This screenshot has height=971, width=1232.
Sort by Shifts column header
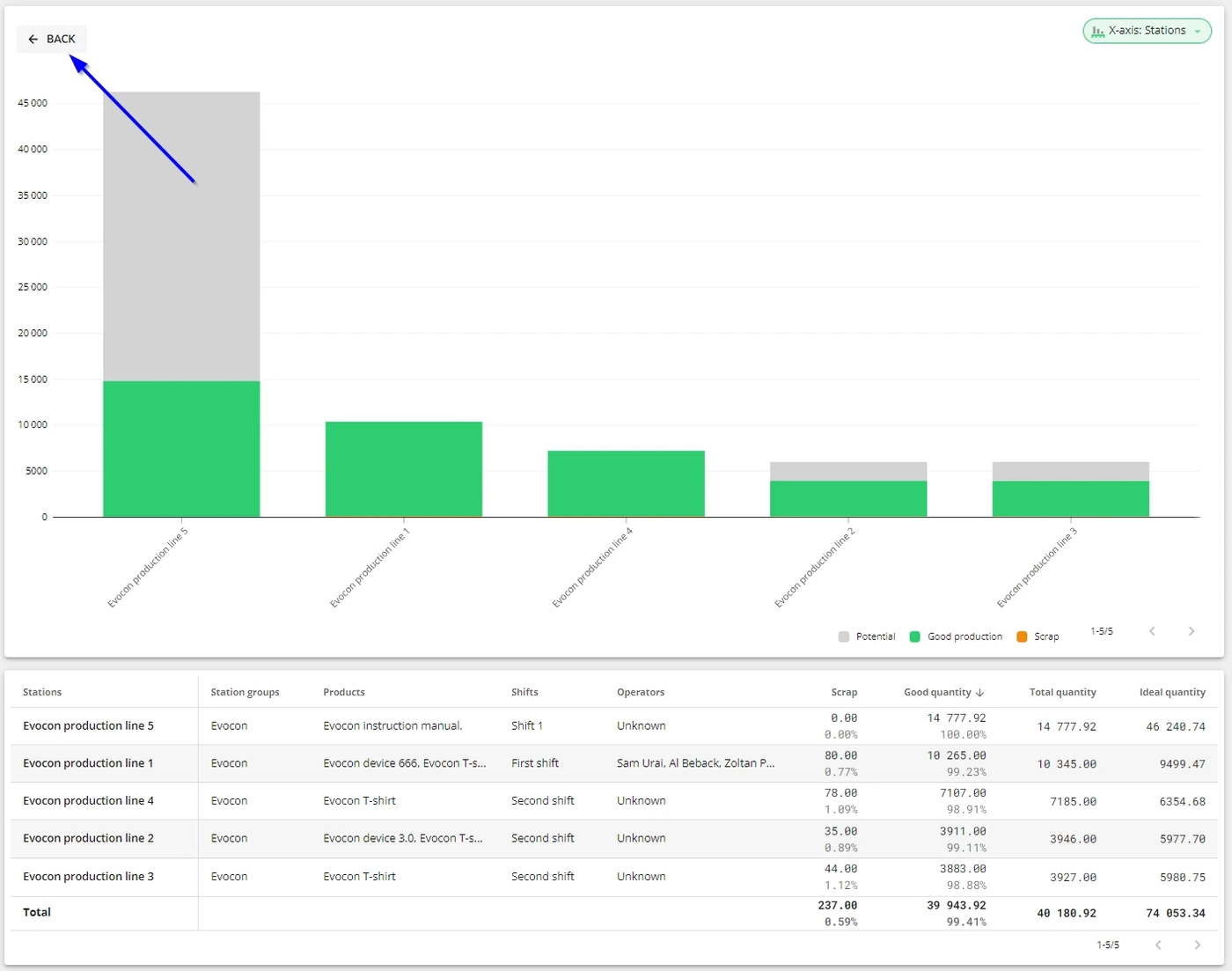(524, 692)
